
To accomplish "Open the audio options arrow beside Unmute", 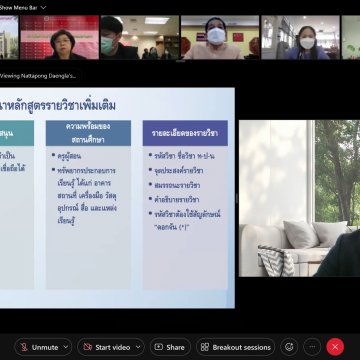I will pyautogui.click(x=66, y=347).
